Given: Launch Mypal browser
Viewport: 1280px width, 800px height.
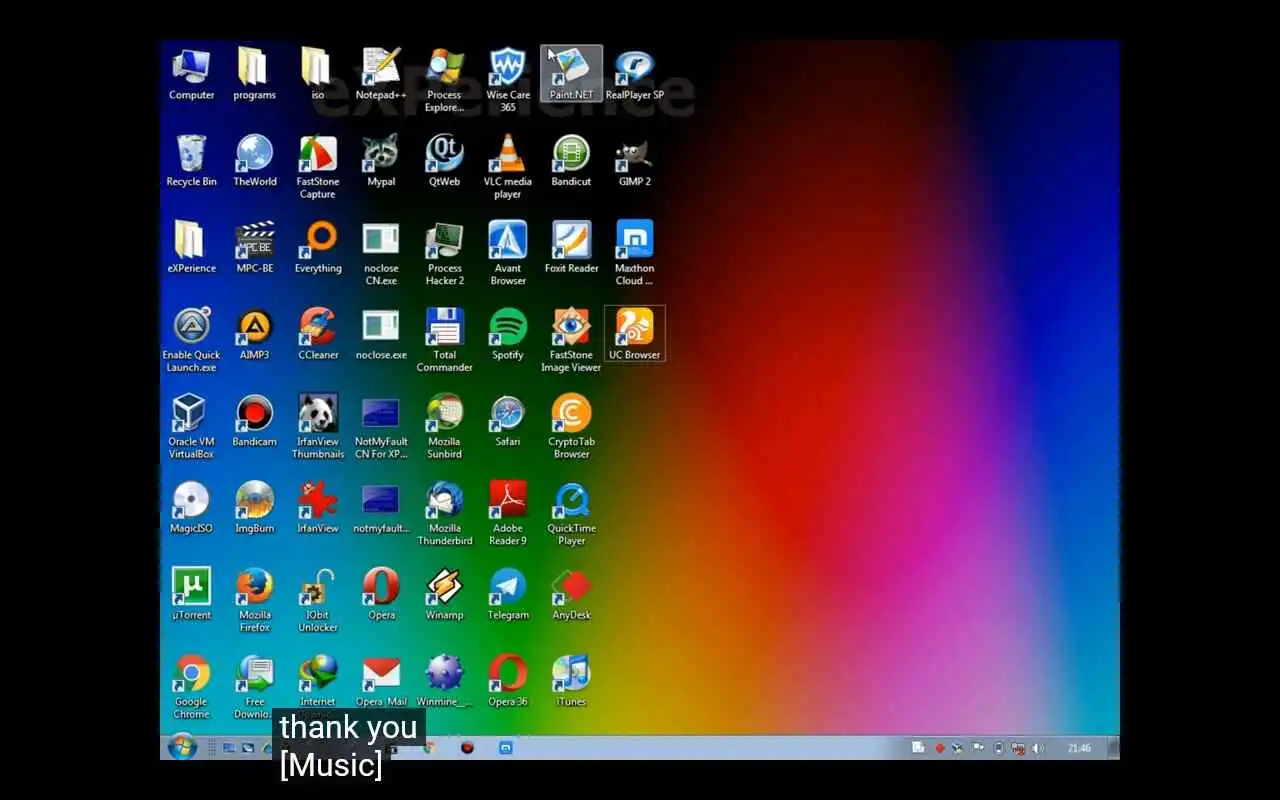Looking at the screenshot, I should (x=381, y=161).
